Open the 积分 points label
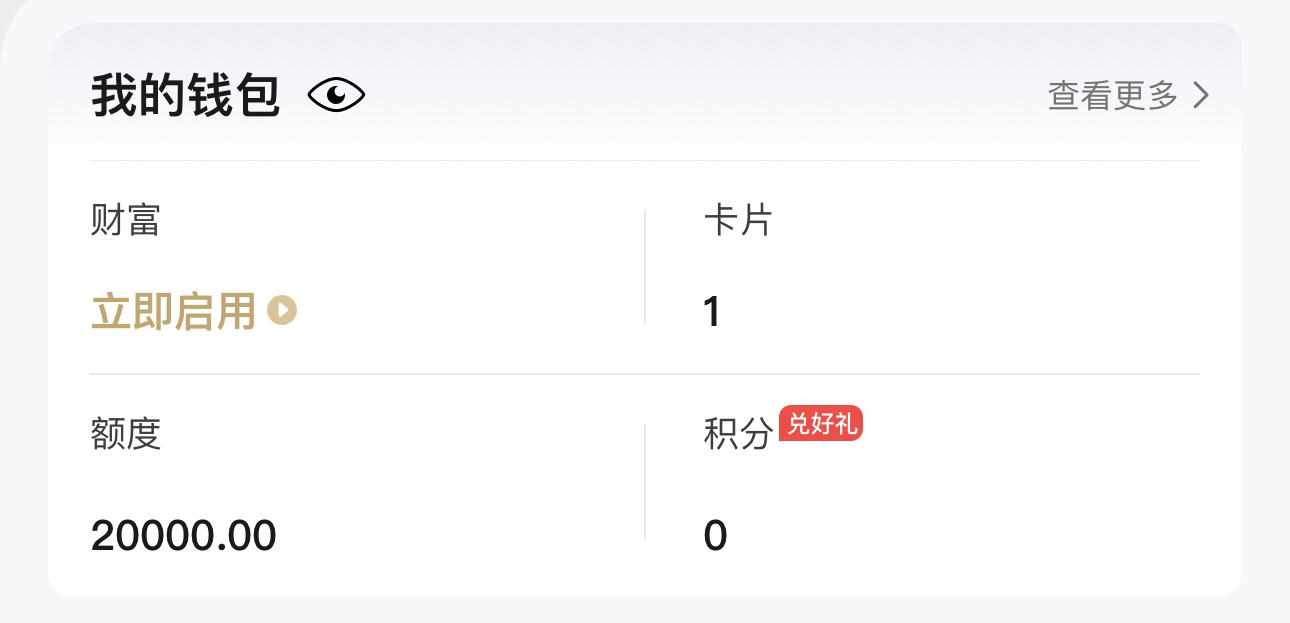The height and width of the screenshot is (623, 1290). pos(739,434)
